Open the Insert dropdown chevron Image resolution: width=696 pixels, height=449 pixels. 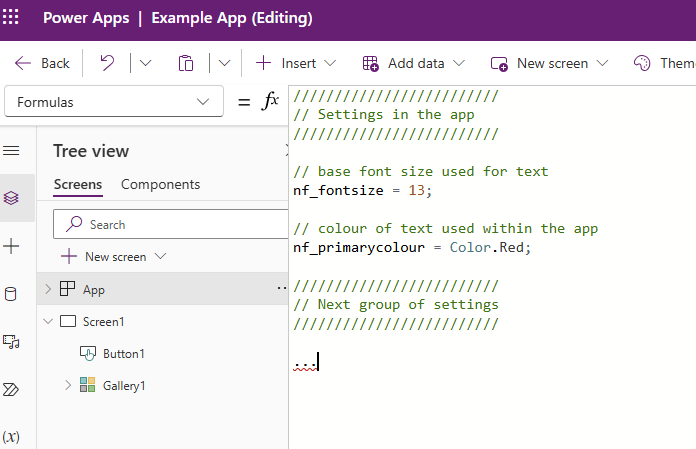tap(330, 63)
